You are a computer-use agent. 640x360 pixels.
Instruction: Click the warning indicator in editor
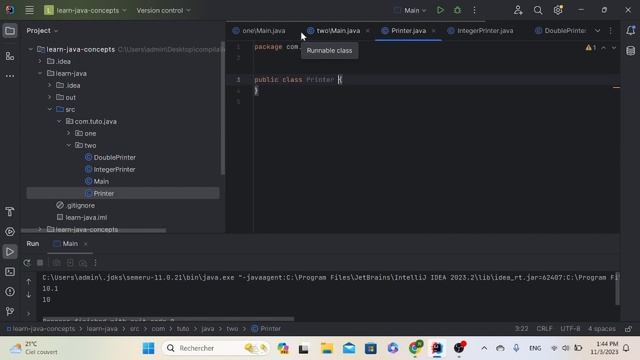point(591,48)
